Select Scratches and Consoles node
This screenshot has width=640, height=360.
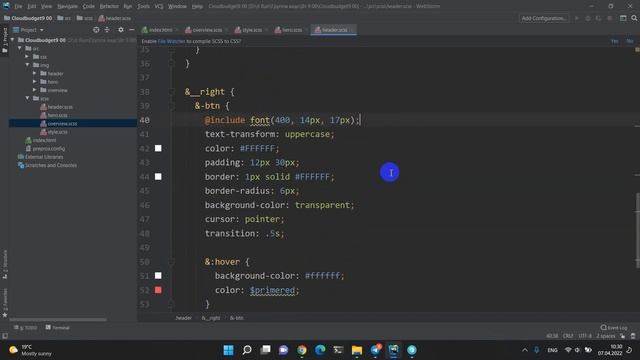click(x=47, y=165)
